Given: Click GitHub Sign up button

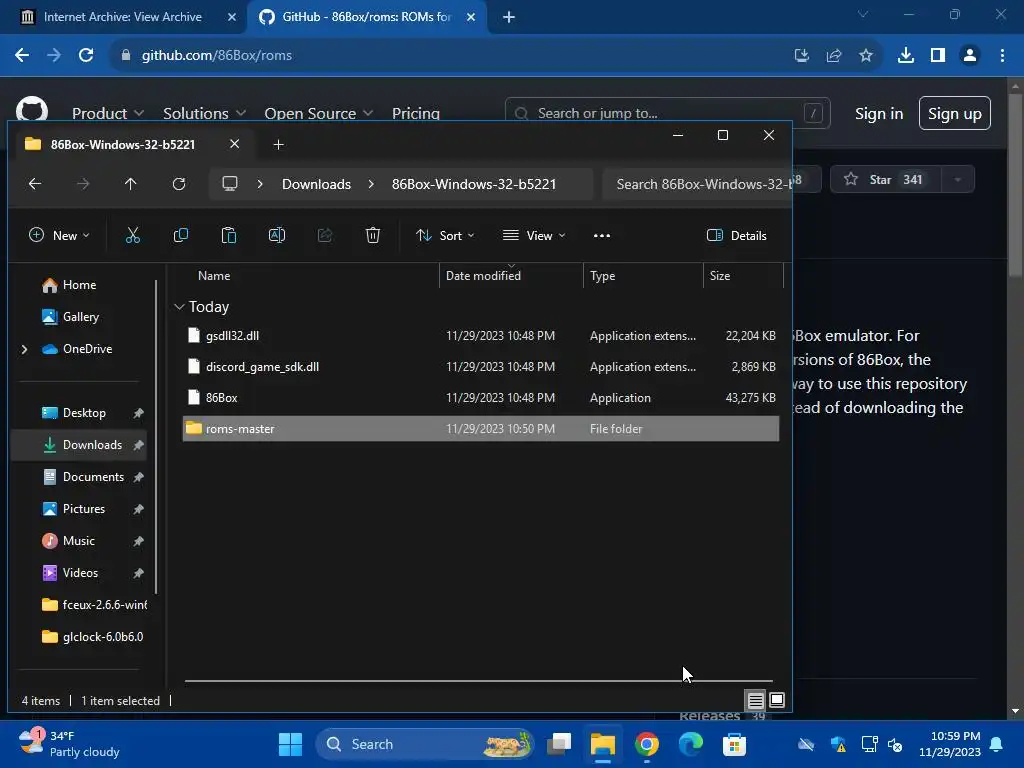Looking at the screenshot, I should [x=954, y=114].
